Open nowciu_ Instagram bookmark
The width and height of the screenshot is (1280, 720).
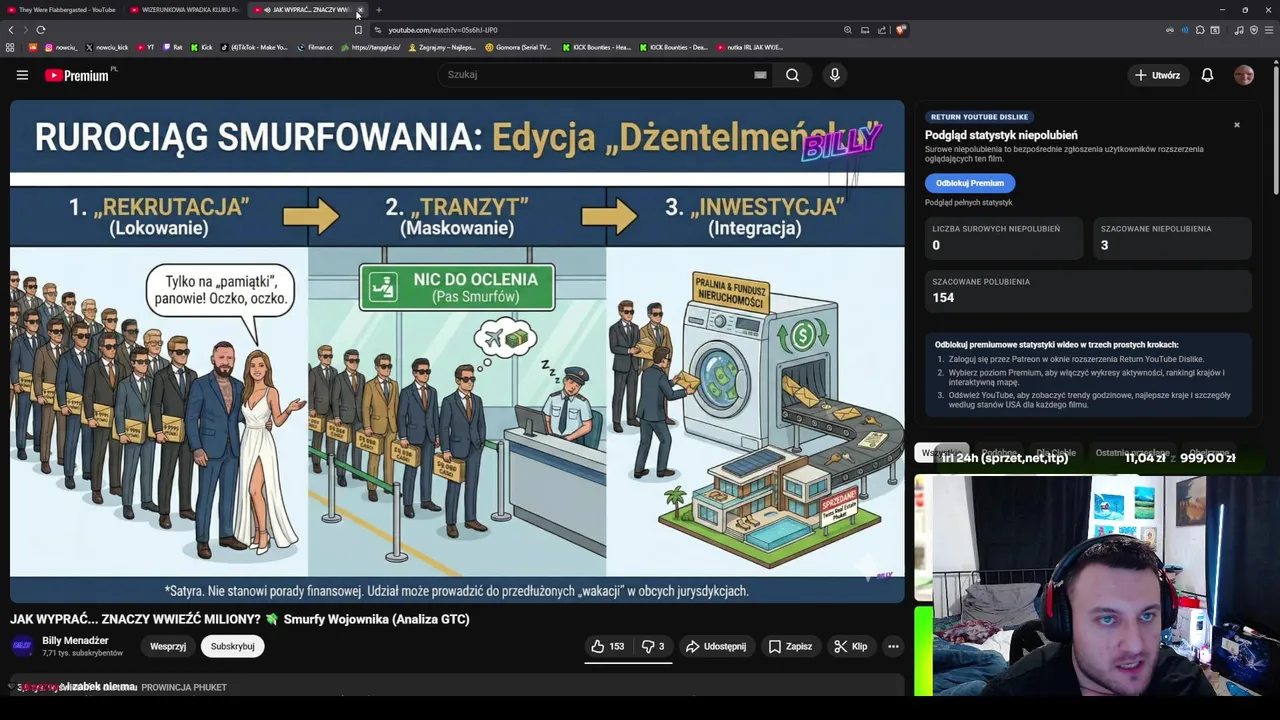click(61, 47)
